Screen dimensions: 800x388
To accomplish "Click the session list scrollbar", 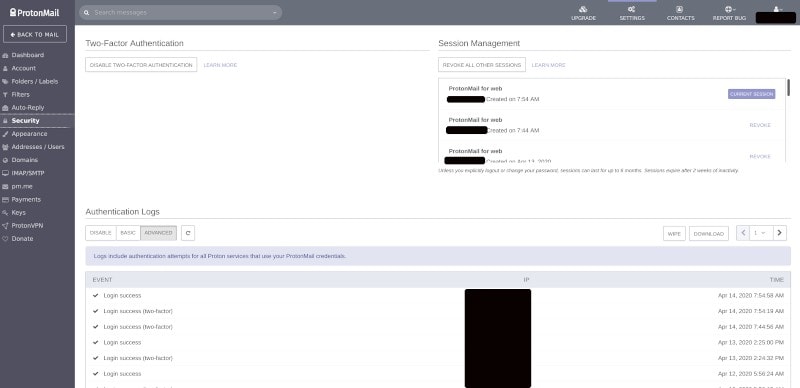I will coord(788,87).
